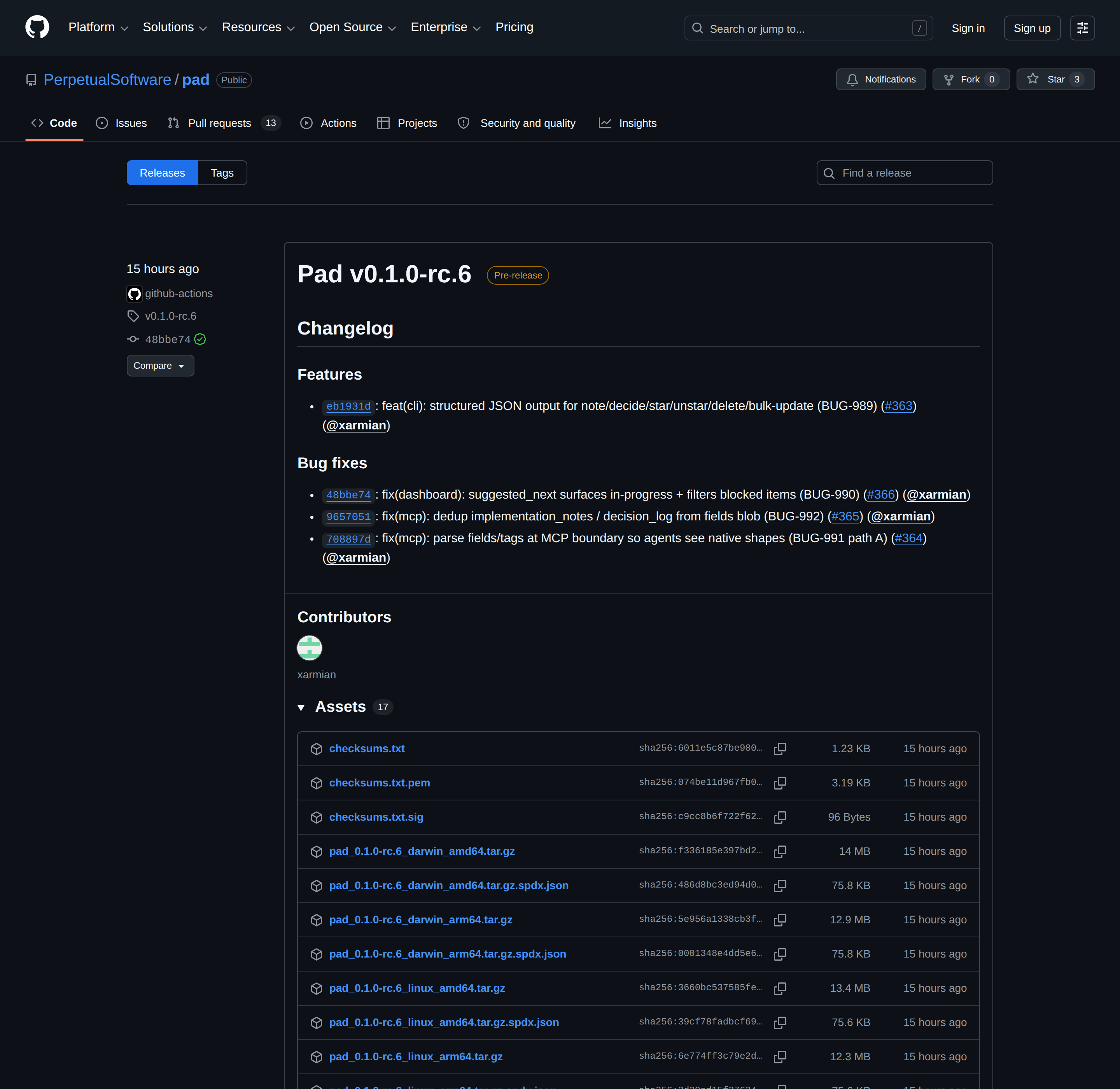Focus the Find a release field
This screenshot has height=1089, width=1120.
pyautogui.click(x=904, y=173)
